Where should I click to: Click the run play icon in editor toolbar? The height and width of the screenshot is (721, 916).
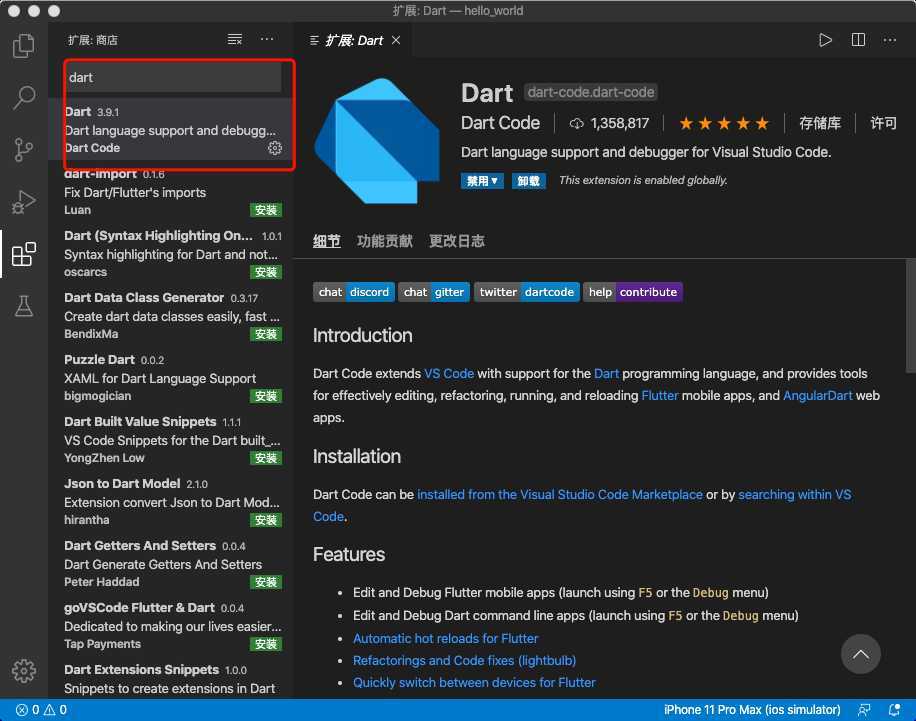click(x=825, y=40)
